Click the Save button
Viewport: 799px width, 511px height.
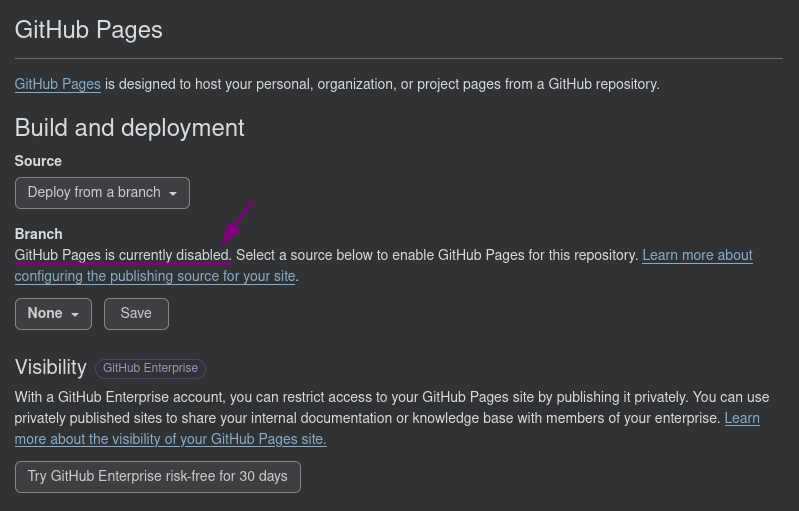(137, 314)
